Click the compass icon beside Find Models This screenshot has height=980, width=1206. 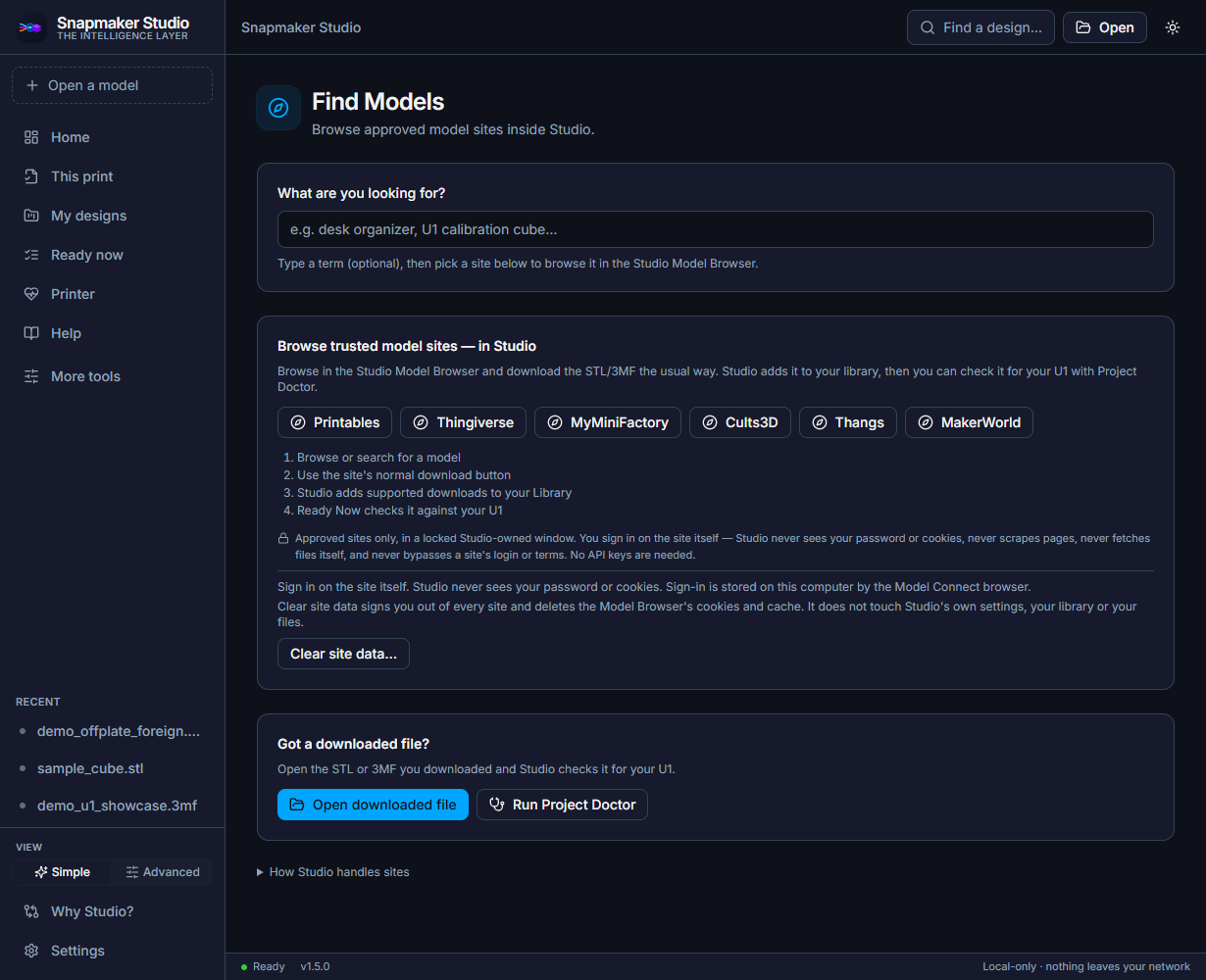click(278, 108)
